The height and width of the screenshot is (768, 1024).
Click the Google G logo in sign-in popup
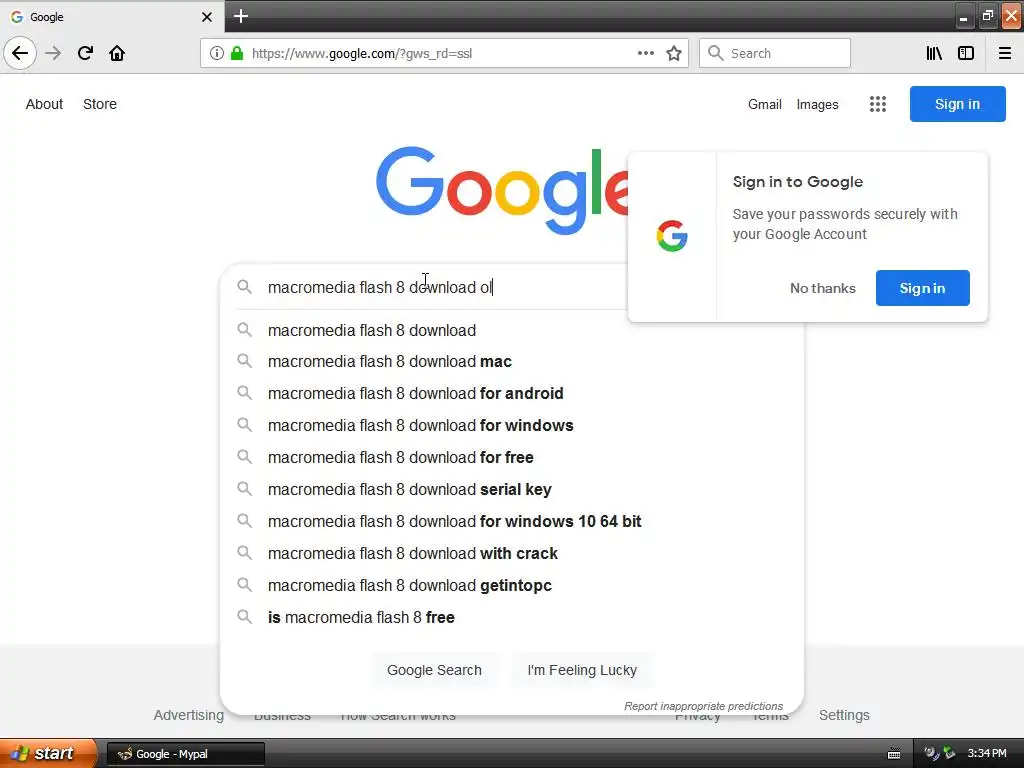tap(672, 236)
